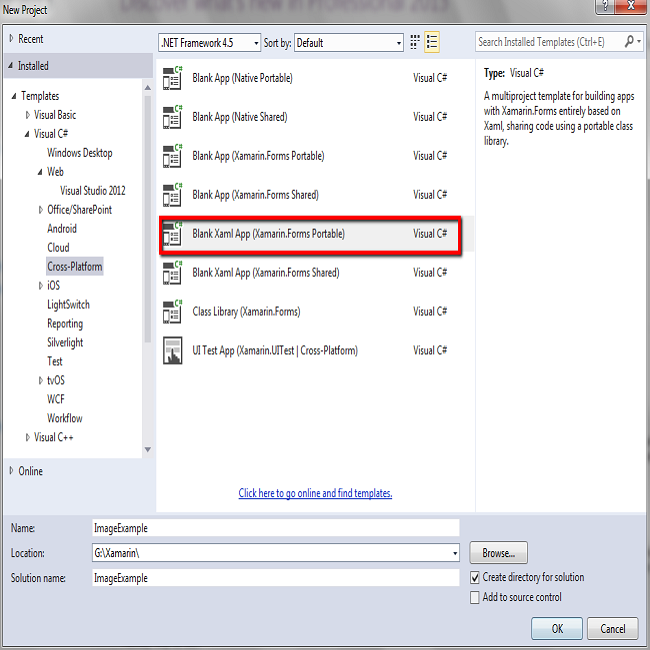The image size is (650, 650).
Task: Click the UI Test App template icon
Action: tap(172, 351)
